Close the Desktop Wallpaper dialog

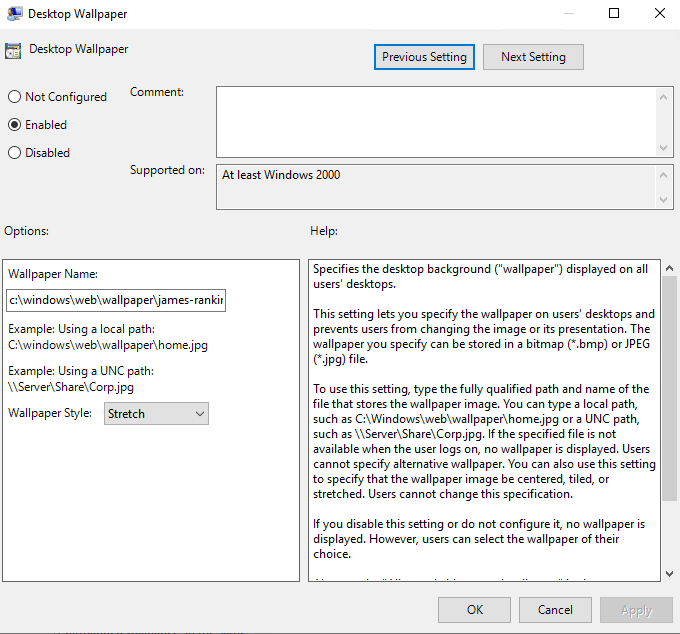659,14
